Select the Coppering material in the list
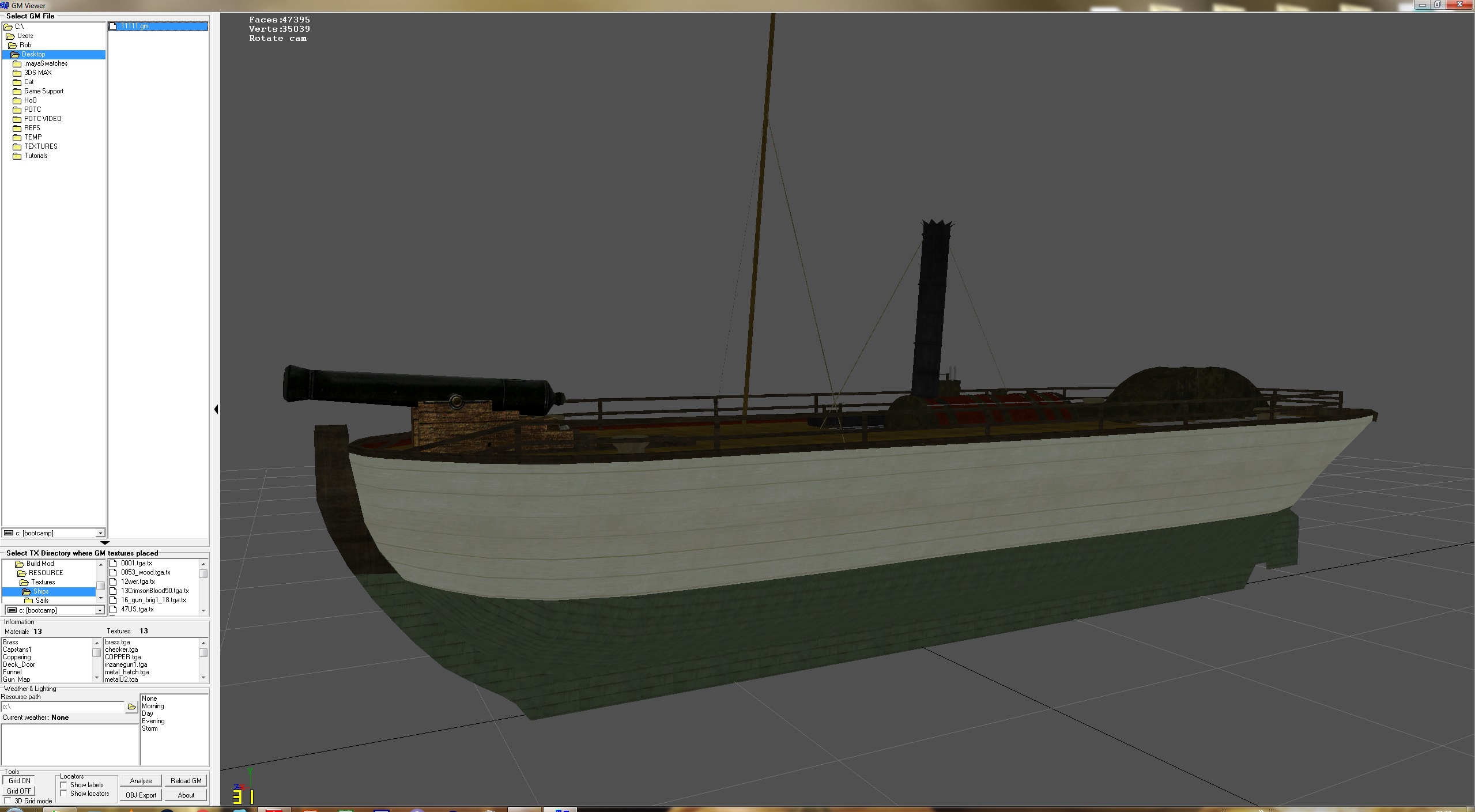Screen dimensions: 1475x812 17,657
